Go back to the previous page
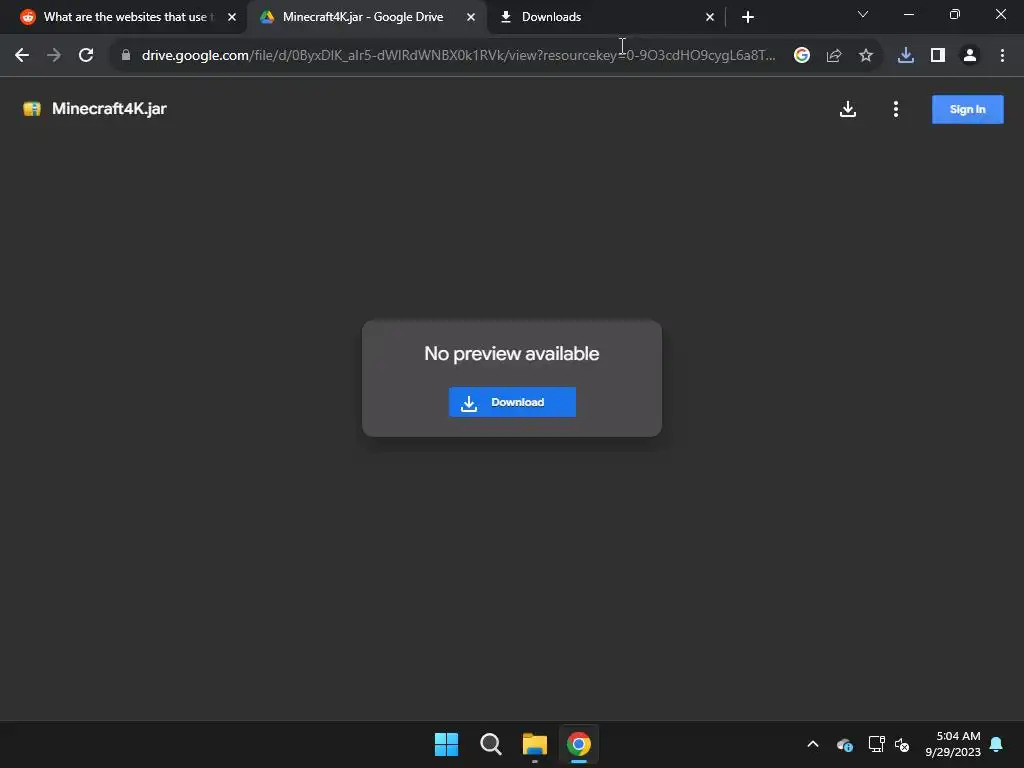This screenshot has height=768, width=1024. (x=22, y=56)
